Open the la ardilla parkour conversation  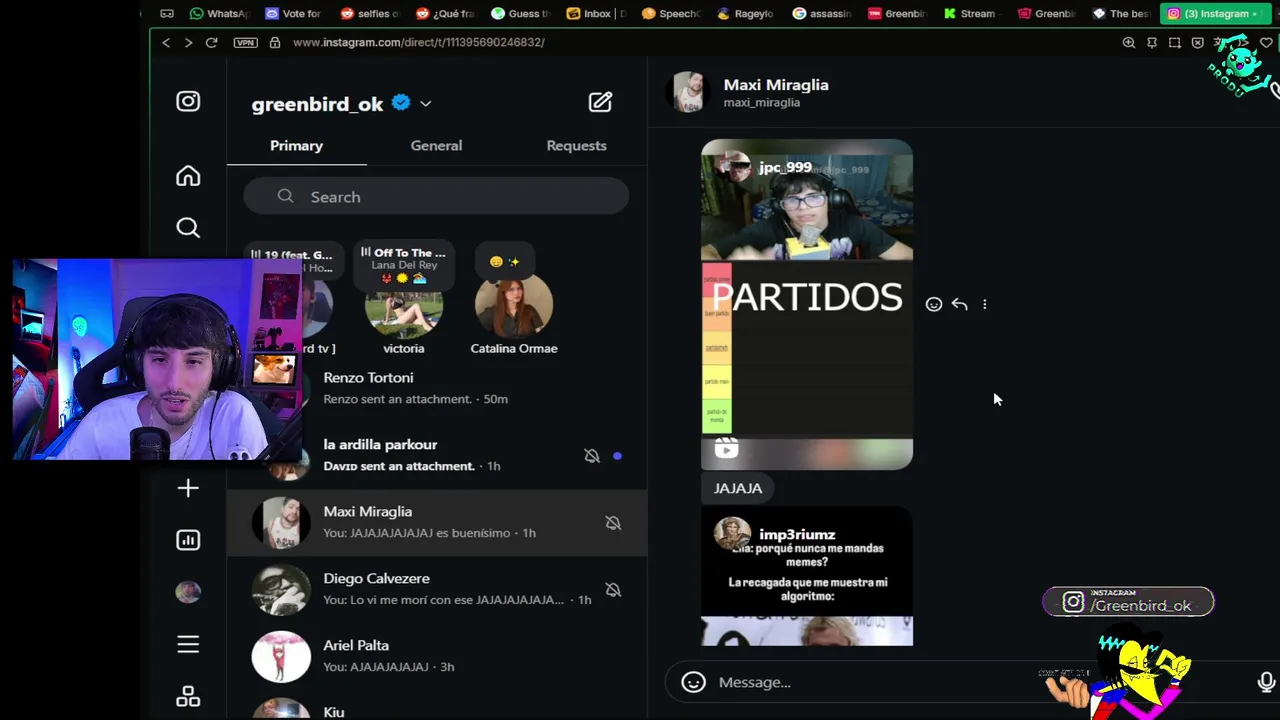pos(437,455)
